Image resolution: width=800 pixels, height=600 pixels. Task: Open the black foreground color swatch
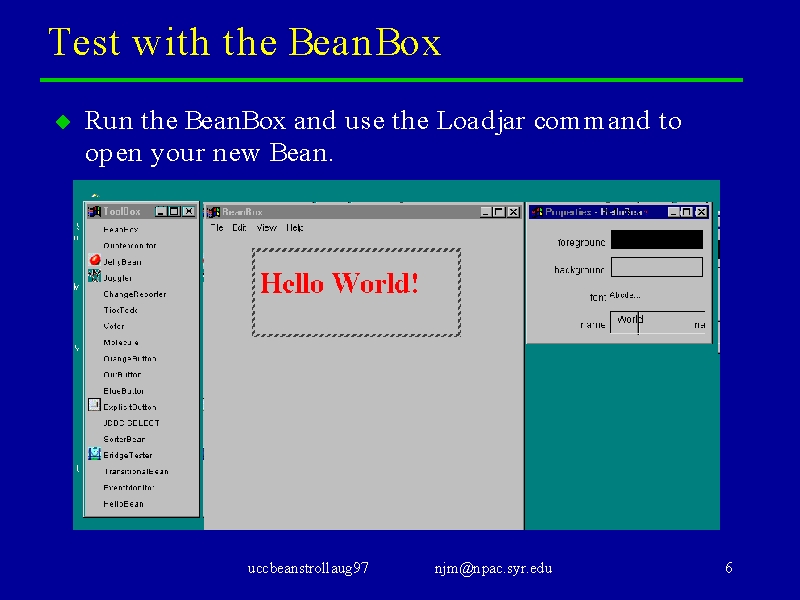click(x=657, y=239)
